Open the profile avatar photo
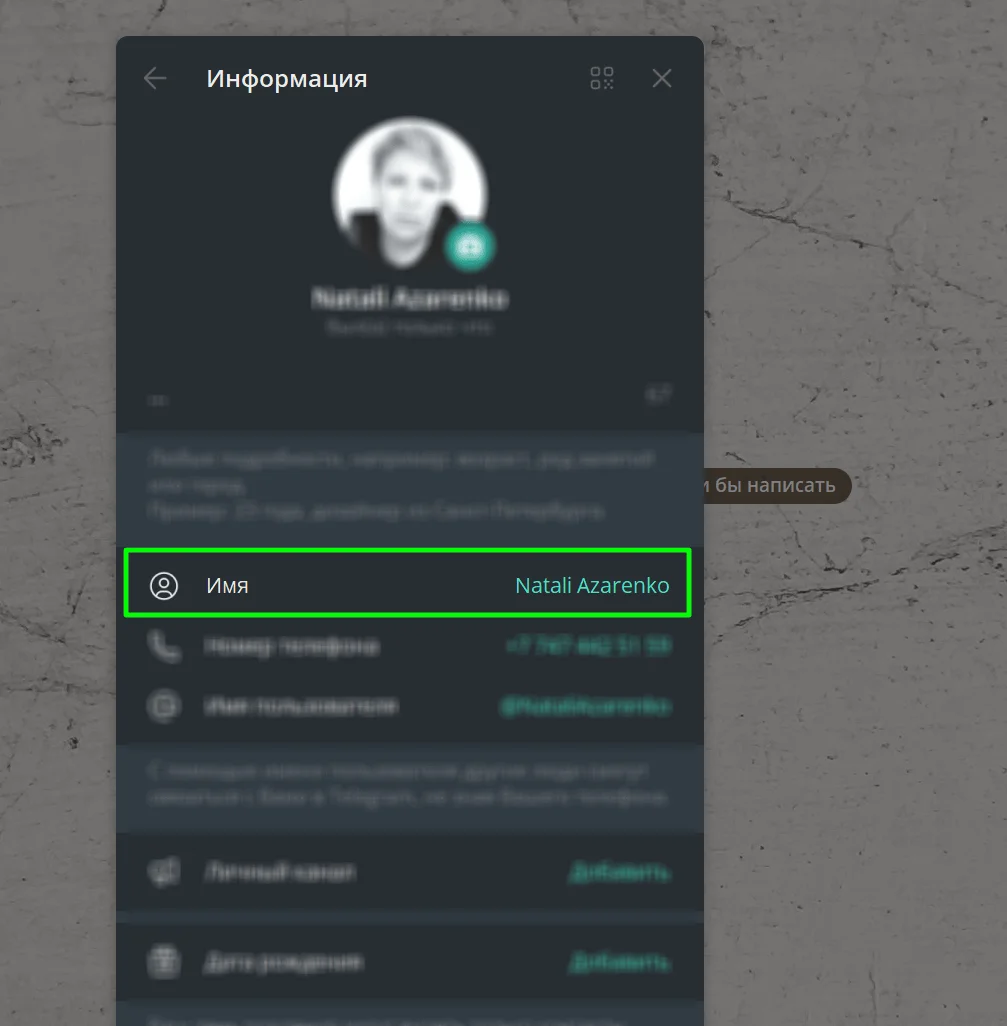The width and height of the screenshot is (1007, 1026). 410,194
